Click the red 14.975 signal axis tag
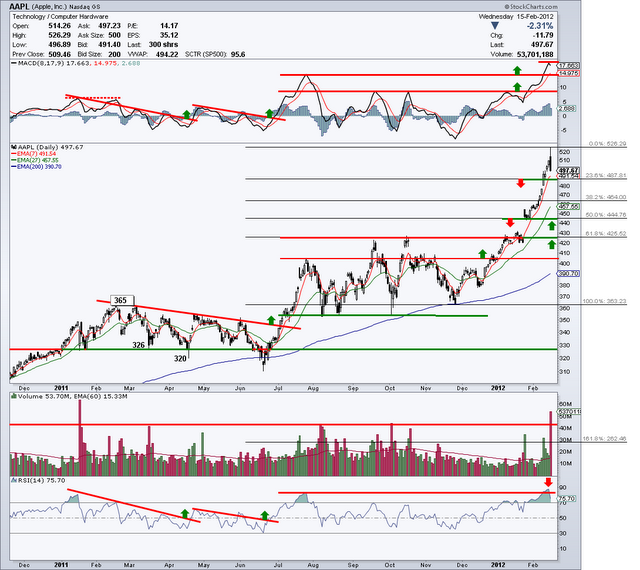The height and width of the screenshot is (570, 640). (569, 73)
